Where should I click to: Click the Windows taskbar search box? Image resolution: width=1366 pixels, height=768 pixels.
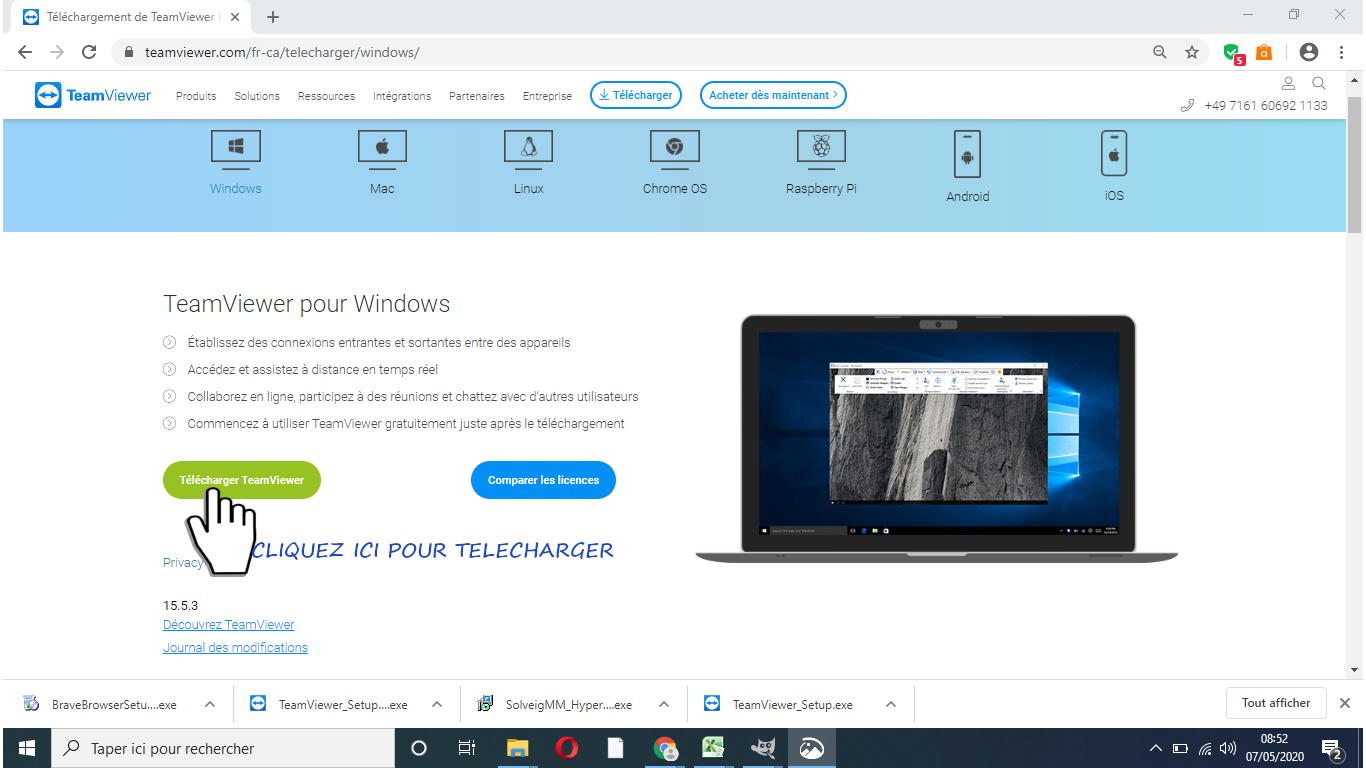tap(222, 748)
